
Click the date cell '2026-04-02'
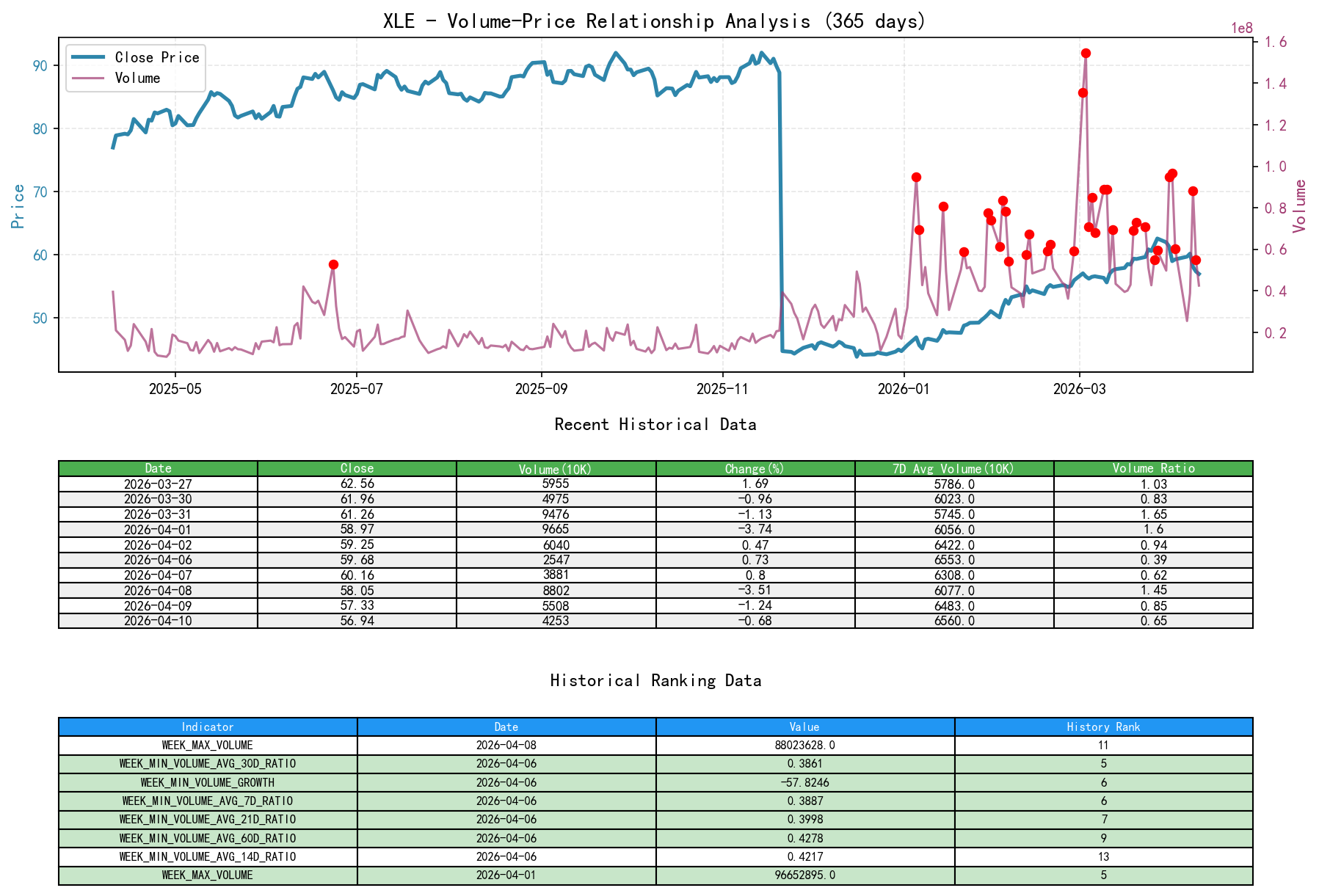click(158, 545)
